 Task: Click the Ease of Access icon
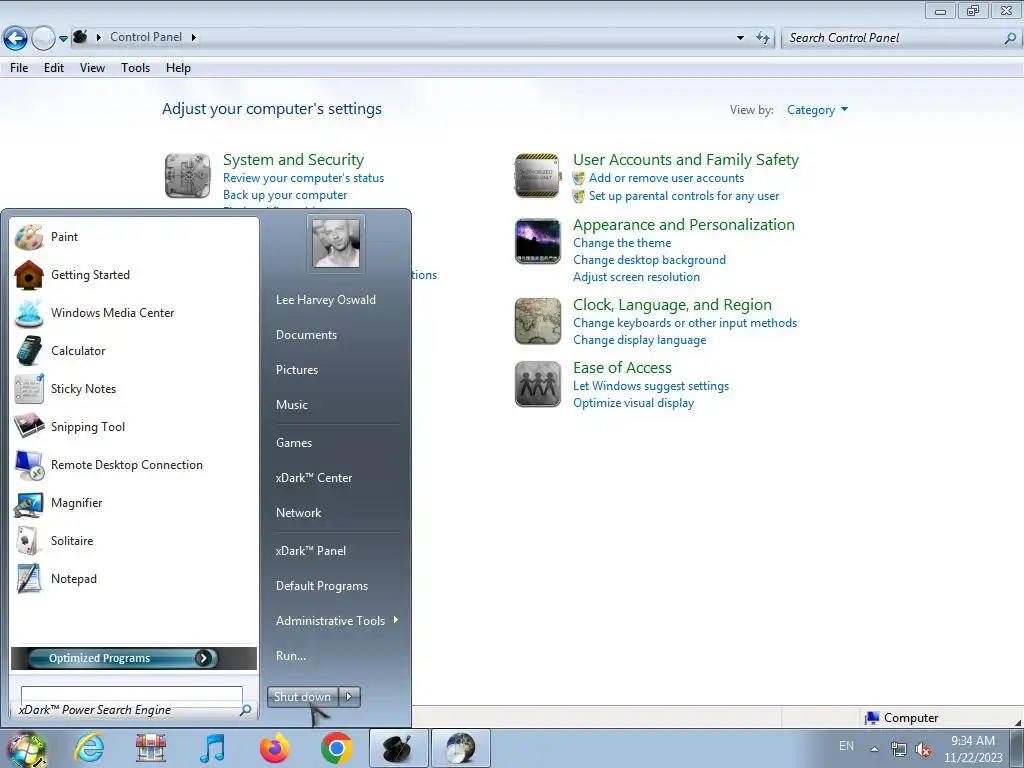click(x=537, y=384)
